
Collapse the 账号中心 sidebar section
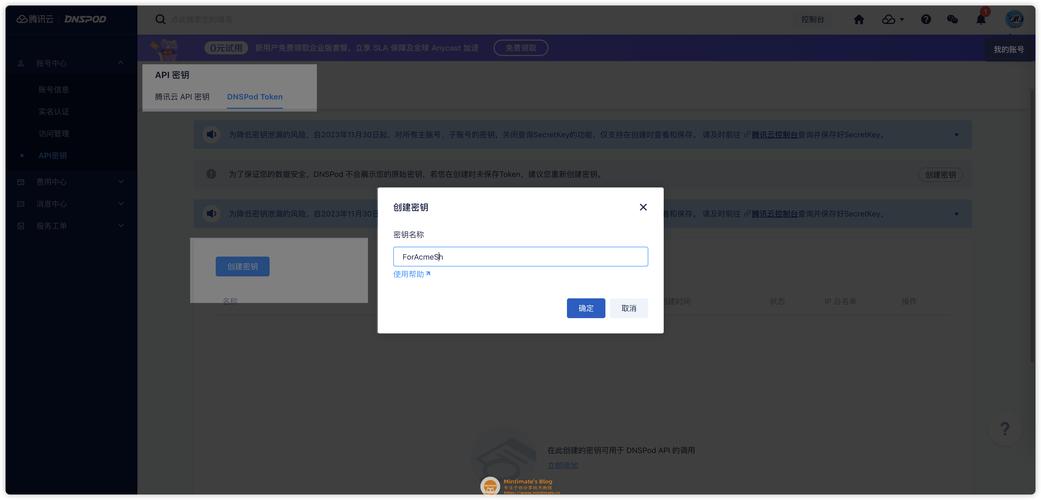(120, 63)
